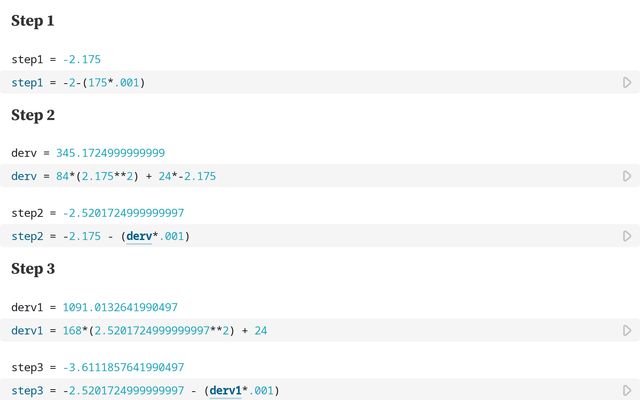Select the step1 = -2.175 output

pos(56,60)
